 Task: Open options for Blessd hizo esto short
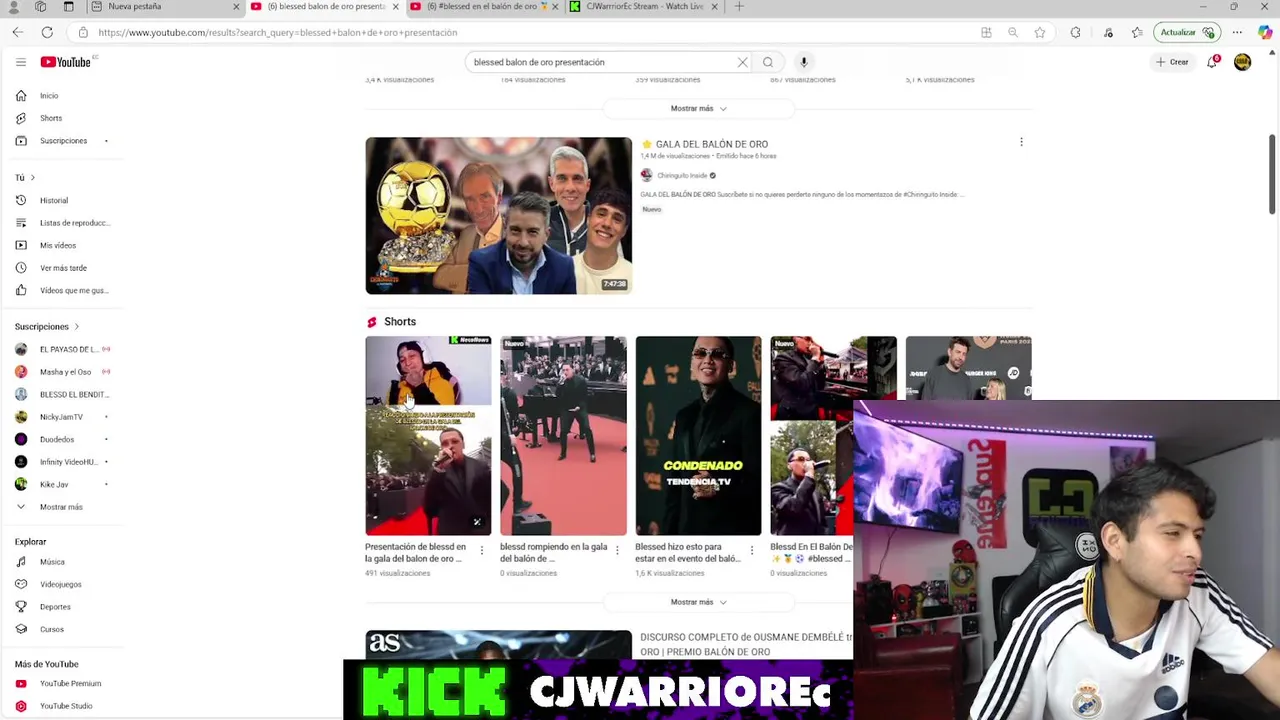751,550
